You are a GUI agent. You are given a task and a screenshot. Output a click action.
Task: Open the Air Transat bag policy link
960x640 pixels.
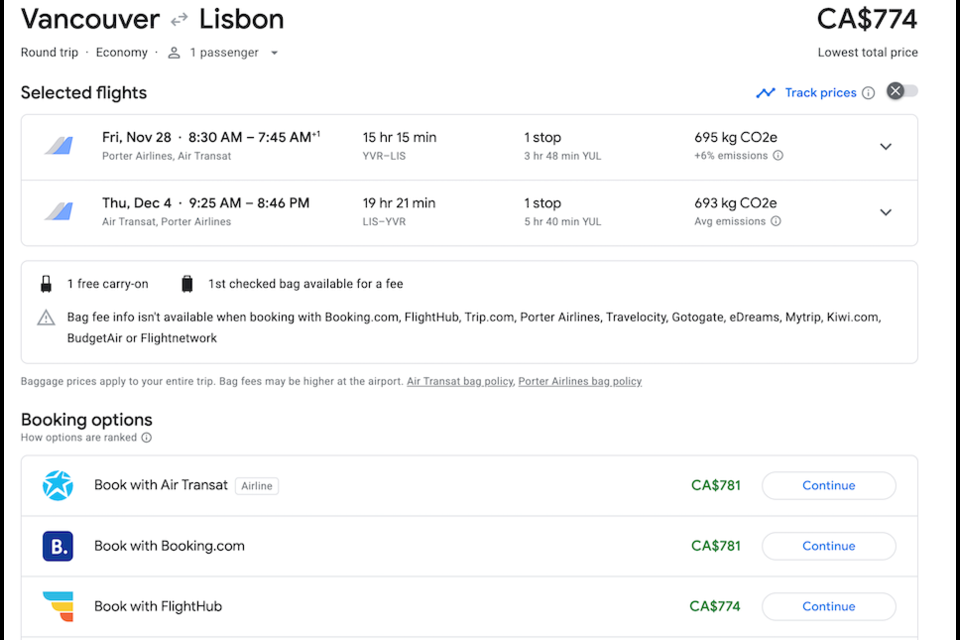pos(460,382)
